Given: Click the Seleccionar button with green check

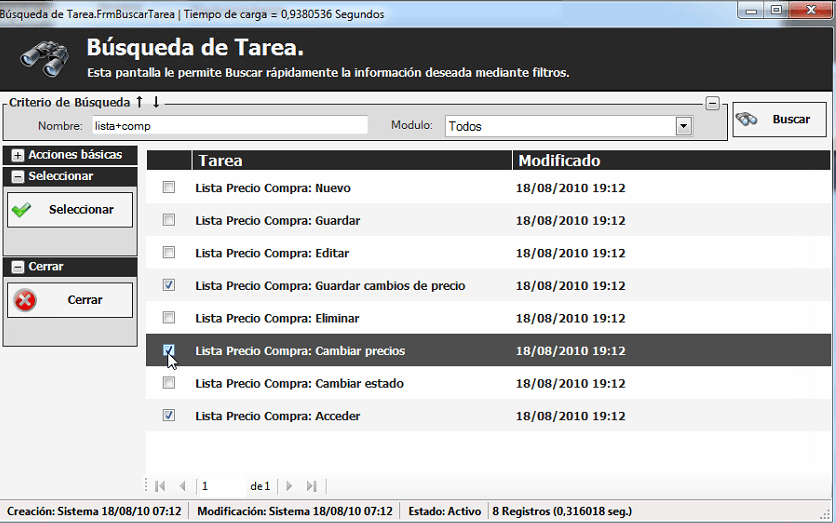Looking at the screenshot, I should pyautogui.click(x=70, y=210).
